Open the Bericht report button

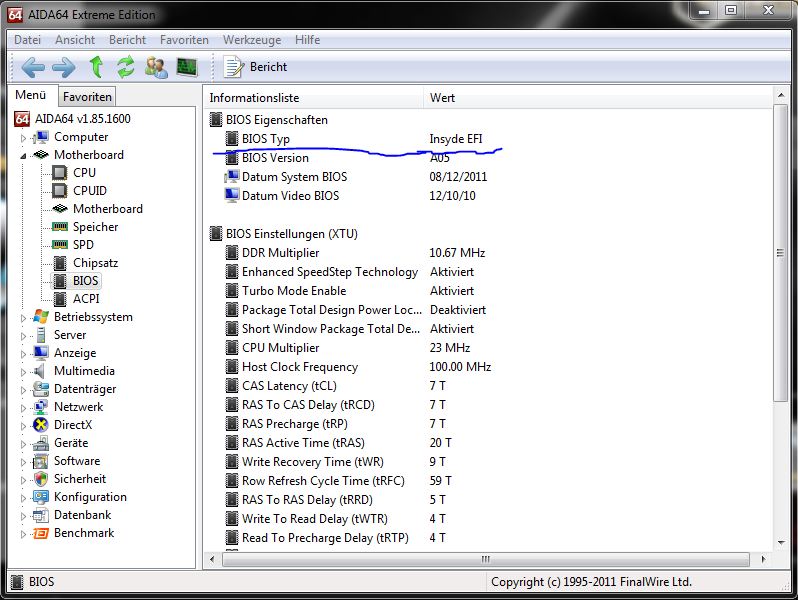255,67
